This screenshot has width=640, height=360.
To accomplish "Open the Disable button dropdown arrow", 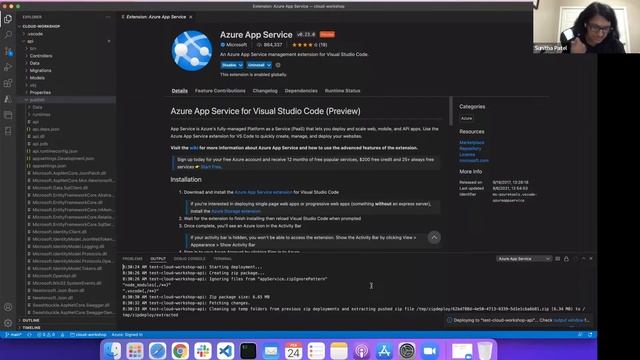I will 240,65.
